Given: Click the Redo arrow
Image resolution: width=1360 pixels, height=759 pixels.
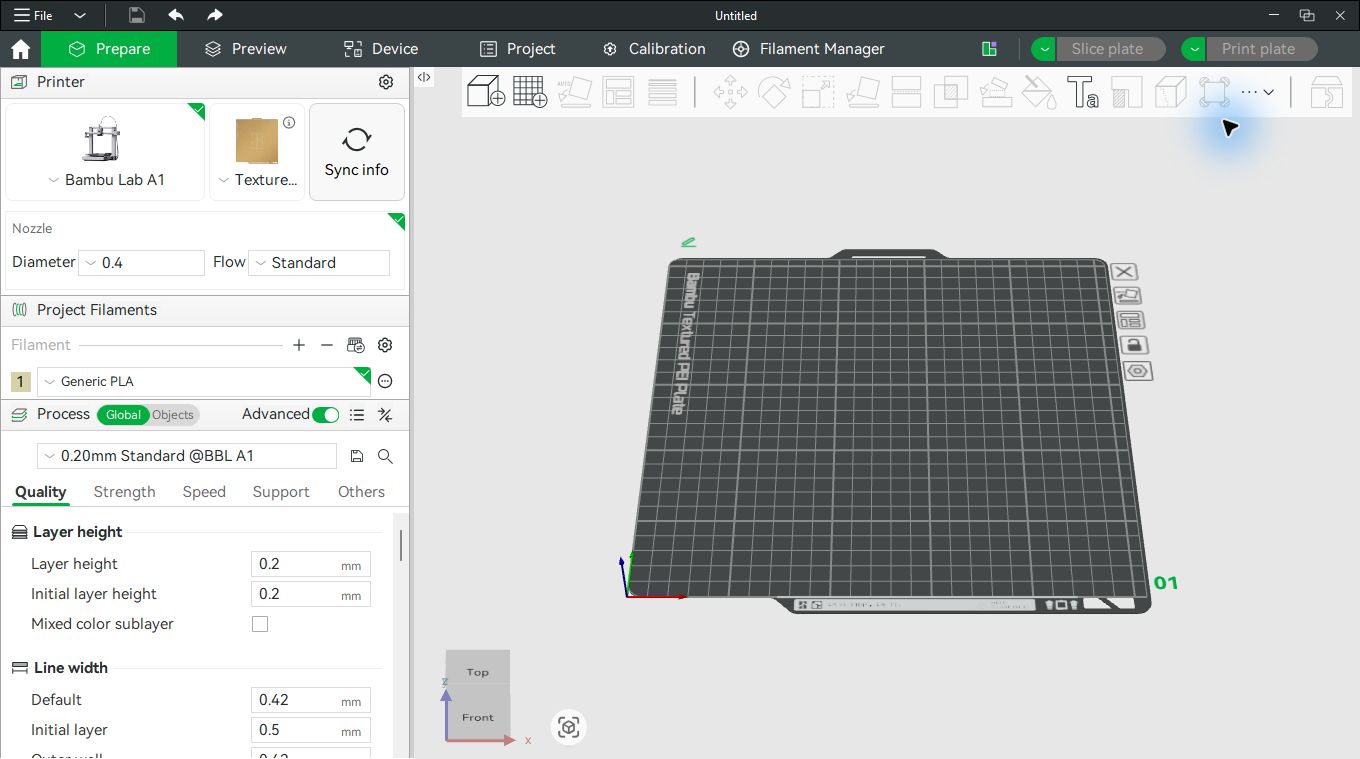Looking at the screenshot, I should point(214,15).
